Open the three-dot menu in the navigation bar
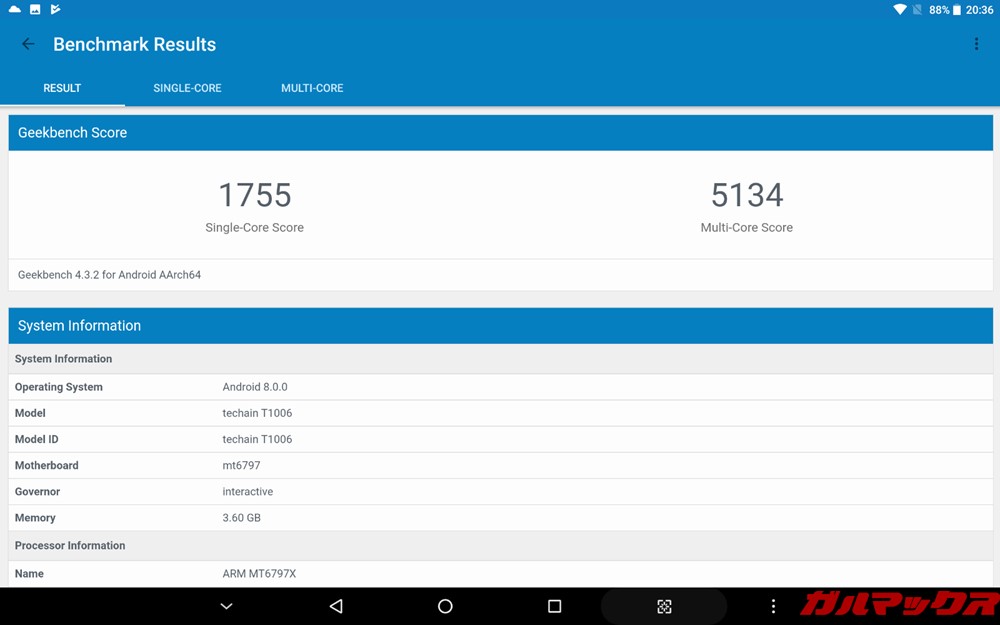The height and width of the screenshot is (625, 1000). click(x=773, y=606)
